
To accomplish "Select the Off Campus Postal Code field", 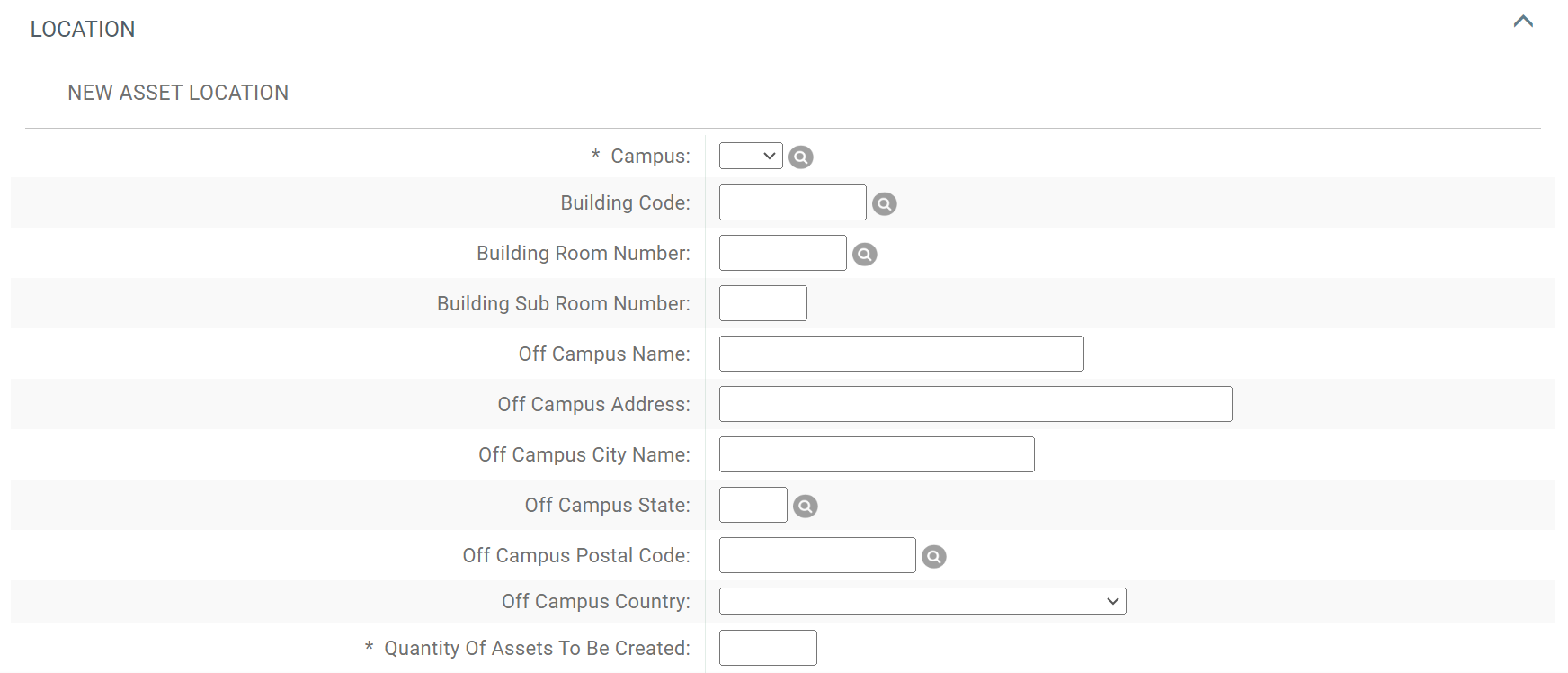I will click(x=816, y=555).
